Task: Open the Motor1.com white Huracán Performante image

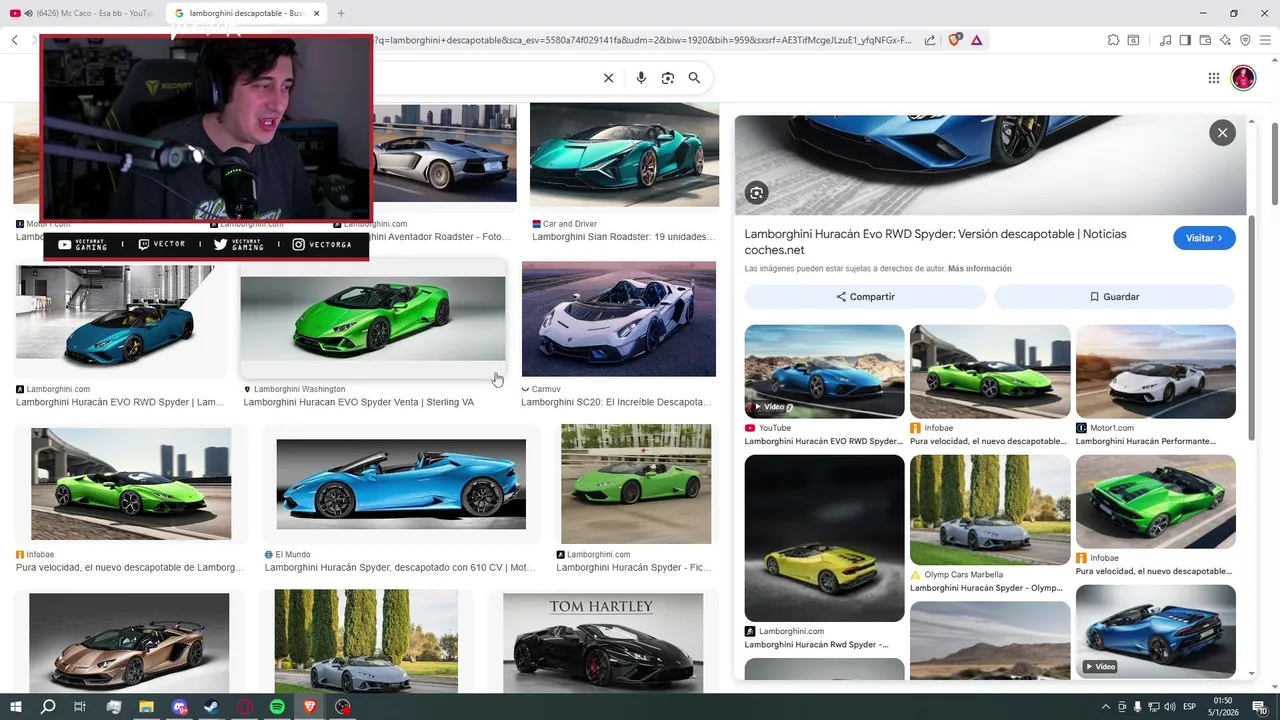Action: click(x=1155, y=371)
